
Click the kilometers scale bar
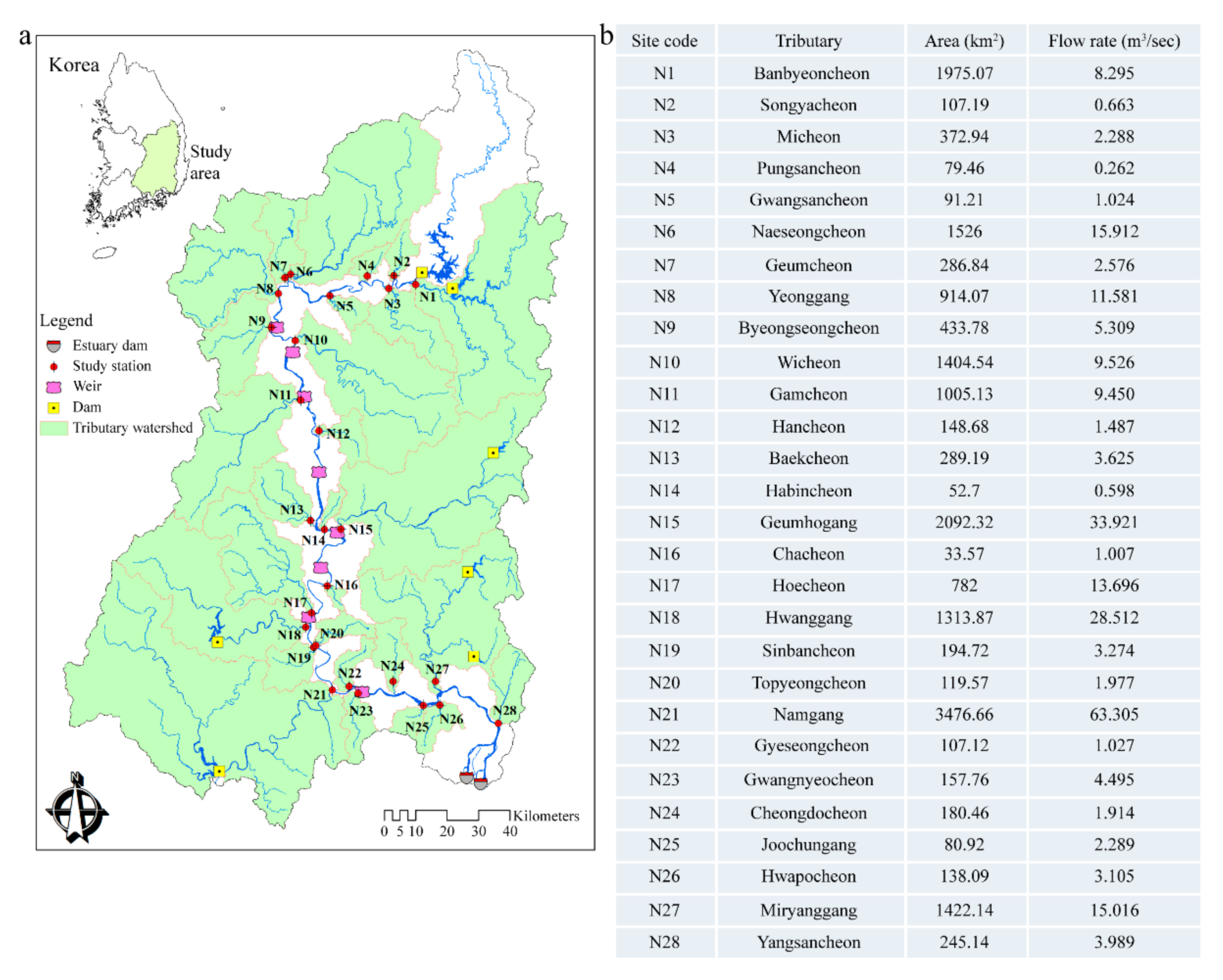point(446,816)
